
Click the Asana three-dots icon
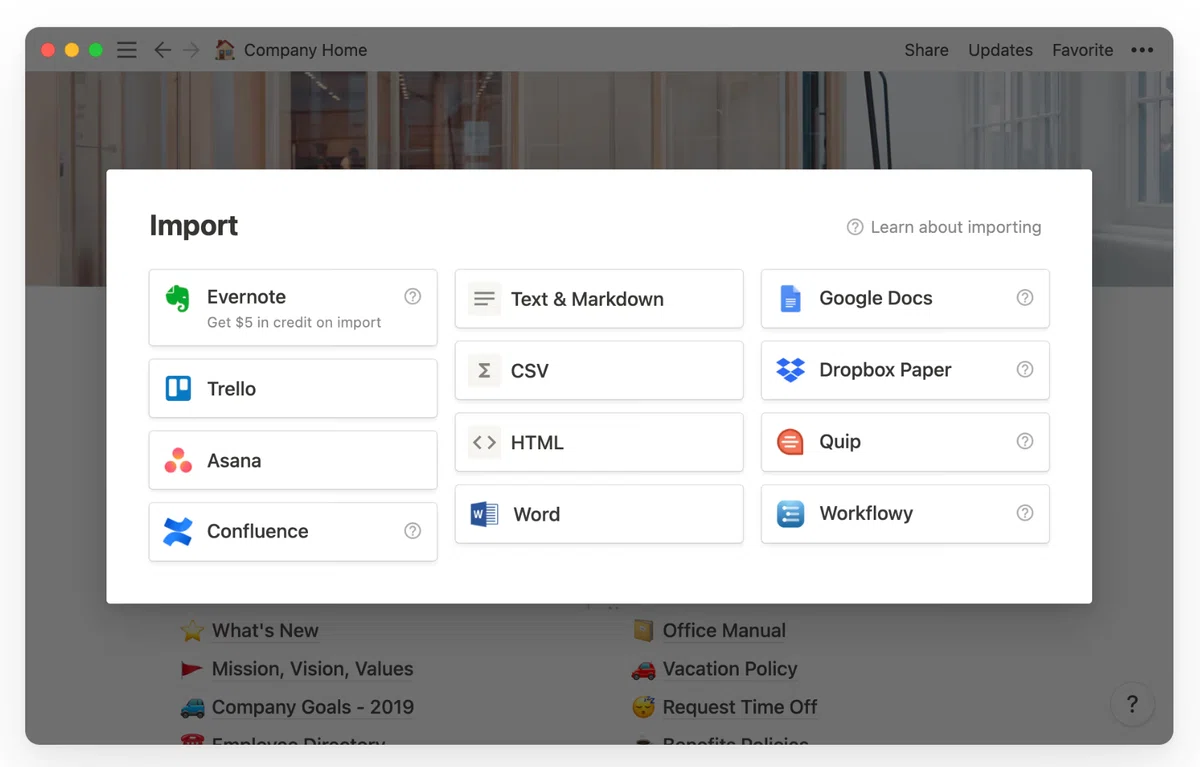click(178, 460)
